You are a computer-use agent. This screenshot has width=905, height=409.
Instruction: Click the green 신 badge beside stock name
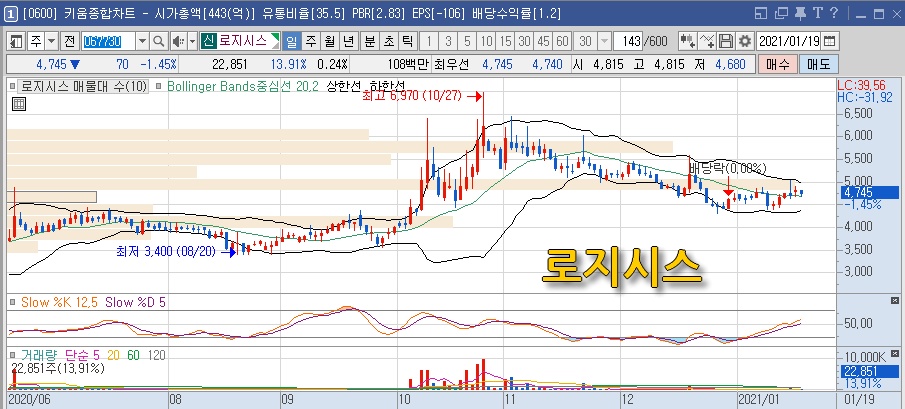[x=208, y=41]
